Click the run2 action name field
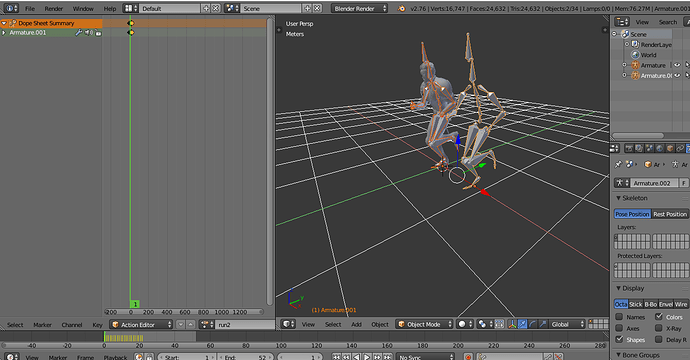This screenshot has width=690, height=360. (245, 324)
